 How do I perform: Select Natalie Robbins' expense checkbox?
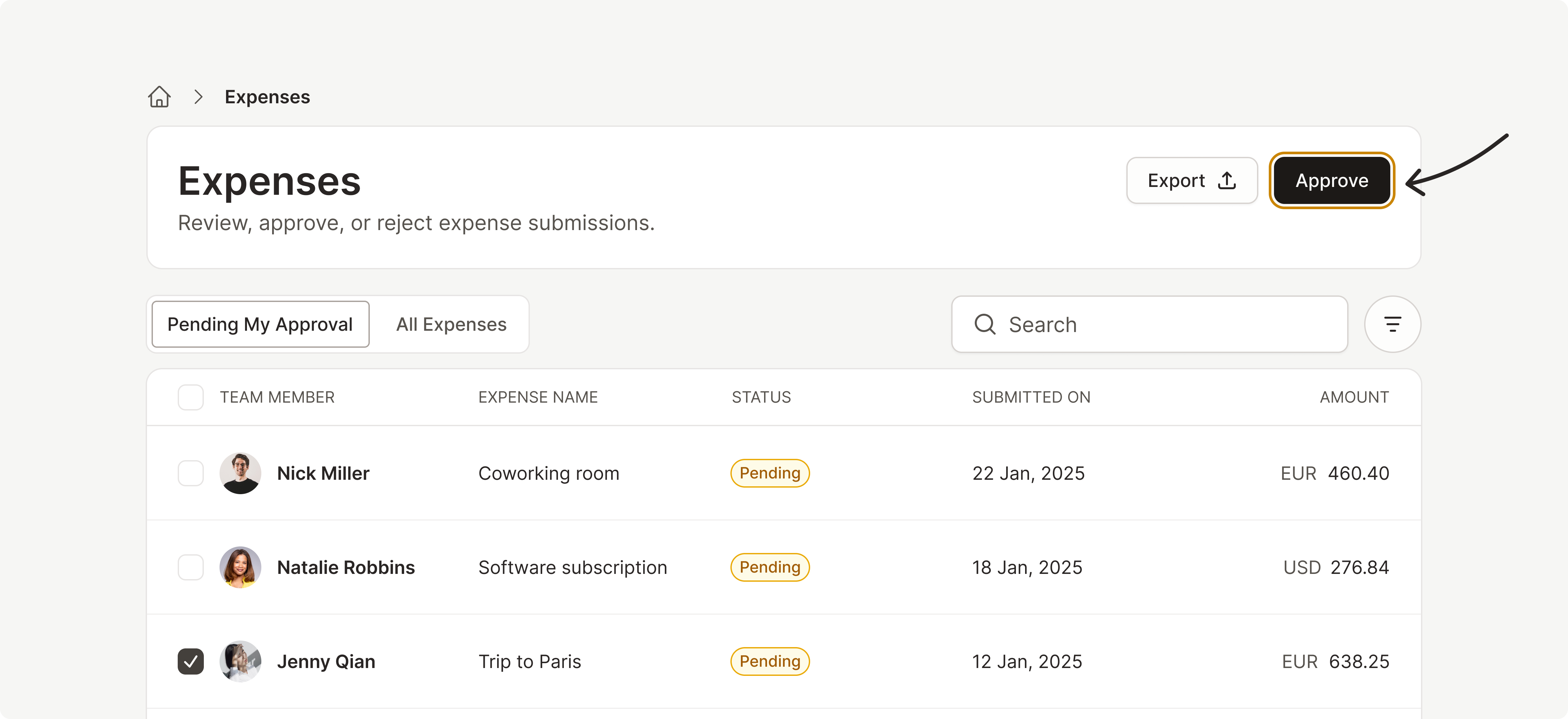click(x=190, y=567)
